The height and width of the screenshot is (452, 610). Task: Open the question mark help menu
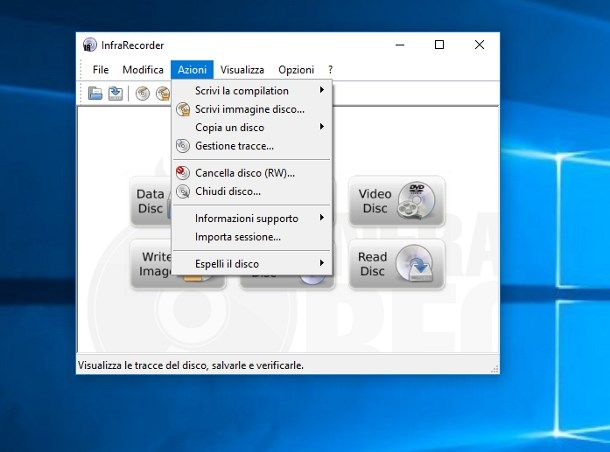pos(330,70)
